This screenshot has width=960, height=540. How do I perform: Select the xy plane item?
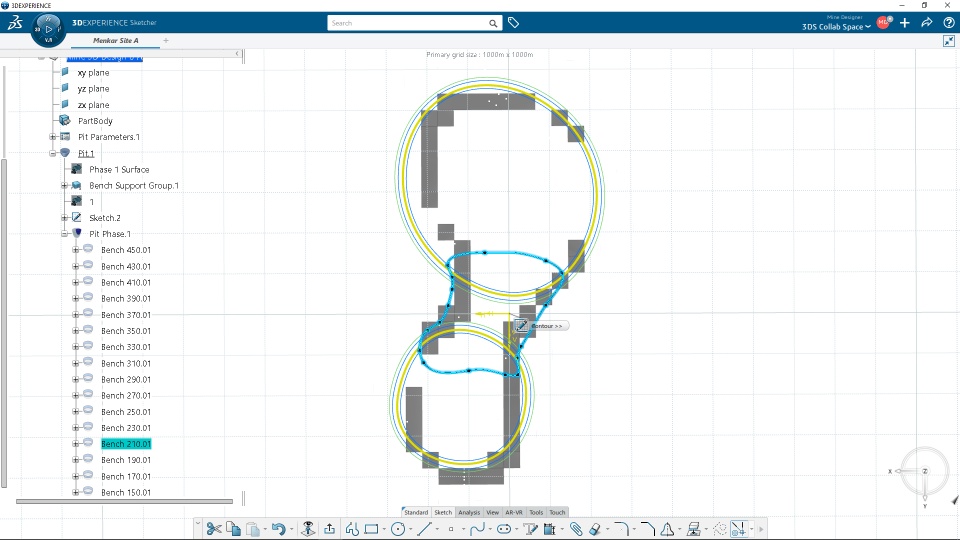(x=93, y=72)
